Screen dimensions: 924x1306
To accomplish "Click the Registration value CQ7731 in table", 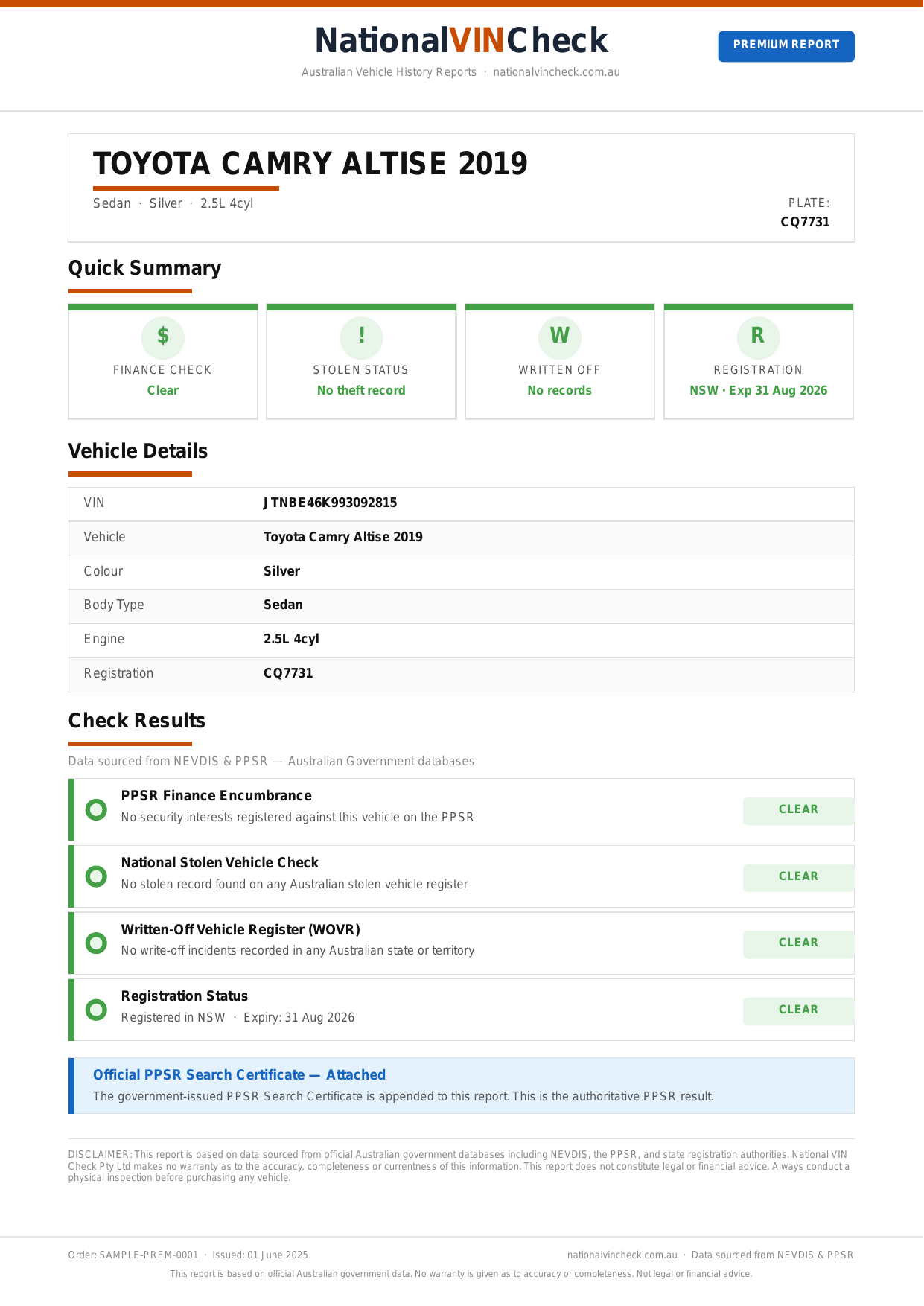I will pos(288,673).
